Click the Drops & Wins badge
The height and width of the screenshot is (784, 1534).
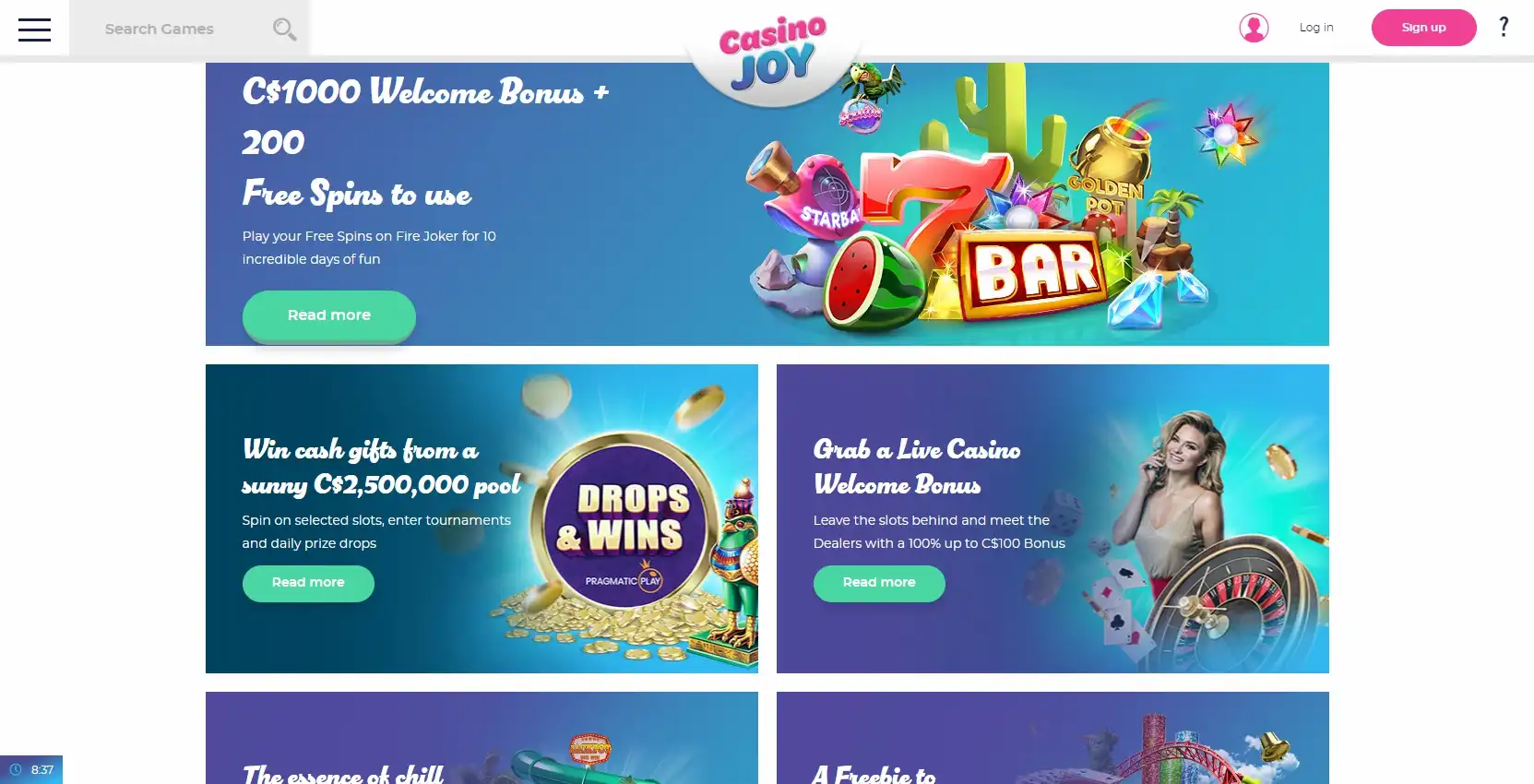(x=624, y=524)
